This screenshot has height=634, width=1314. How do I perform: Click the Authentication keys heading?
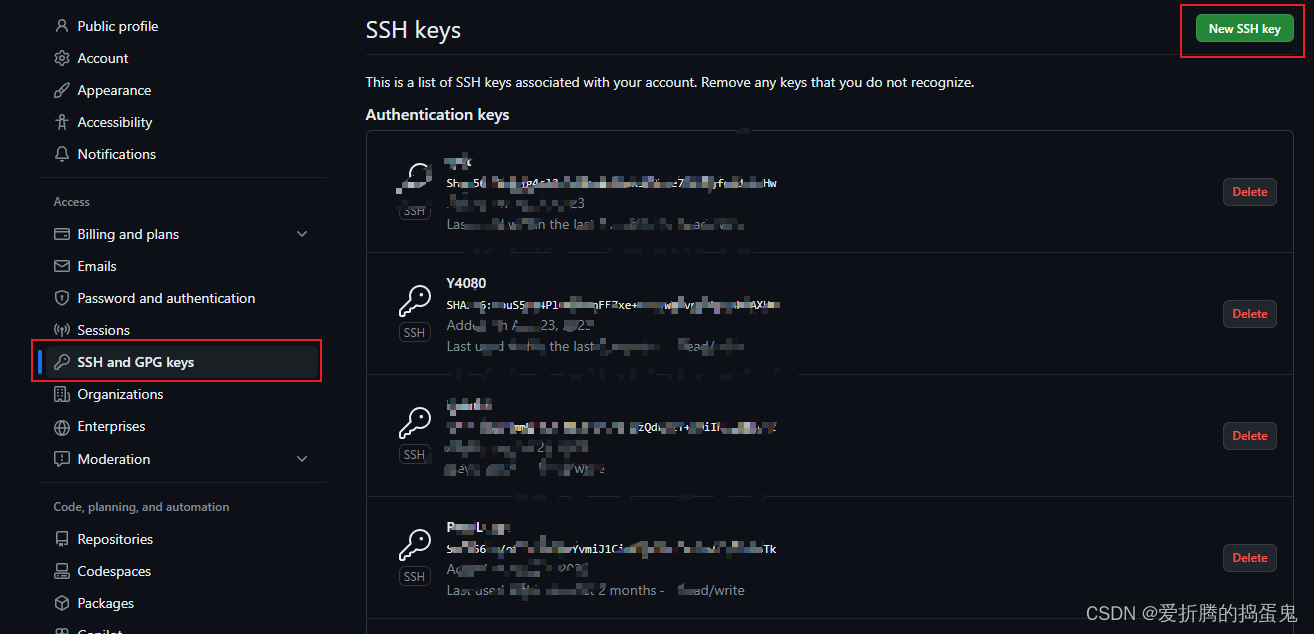(438, 115)
